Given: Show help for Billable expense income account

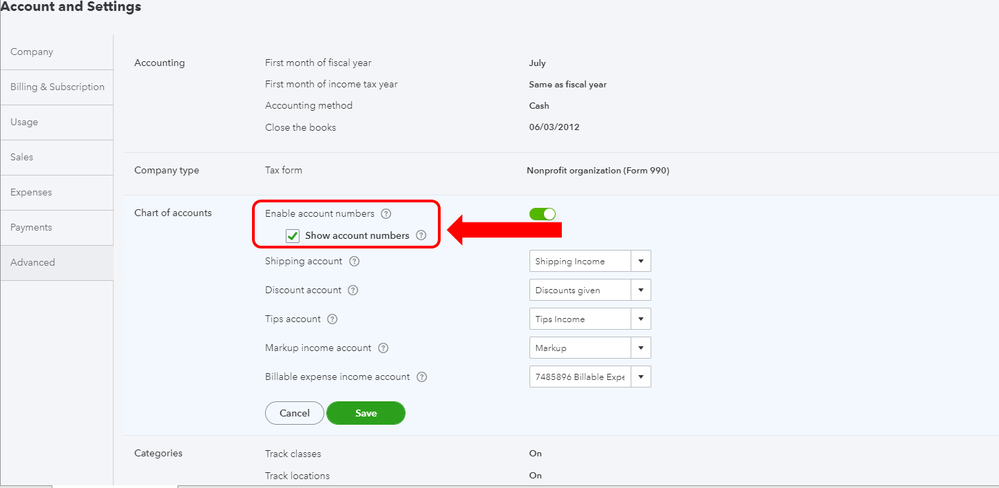Looking at the screenshot, I should (x=422, y=377).
